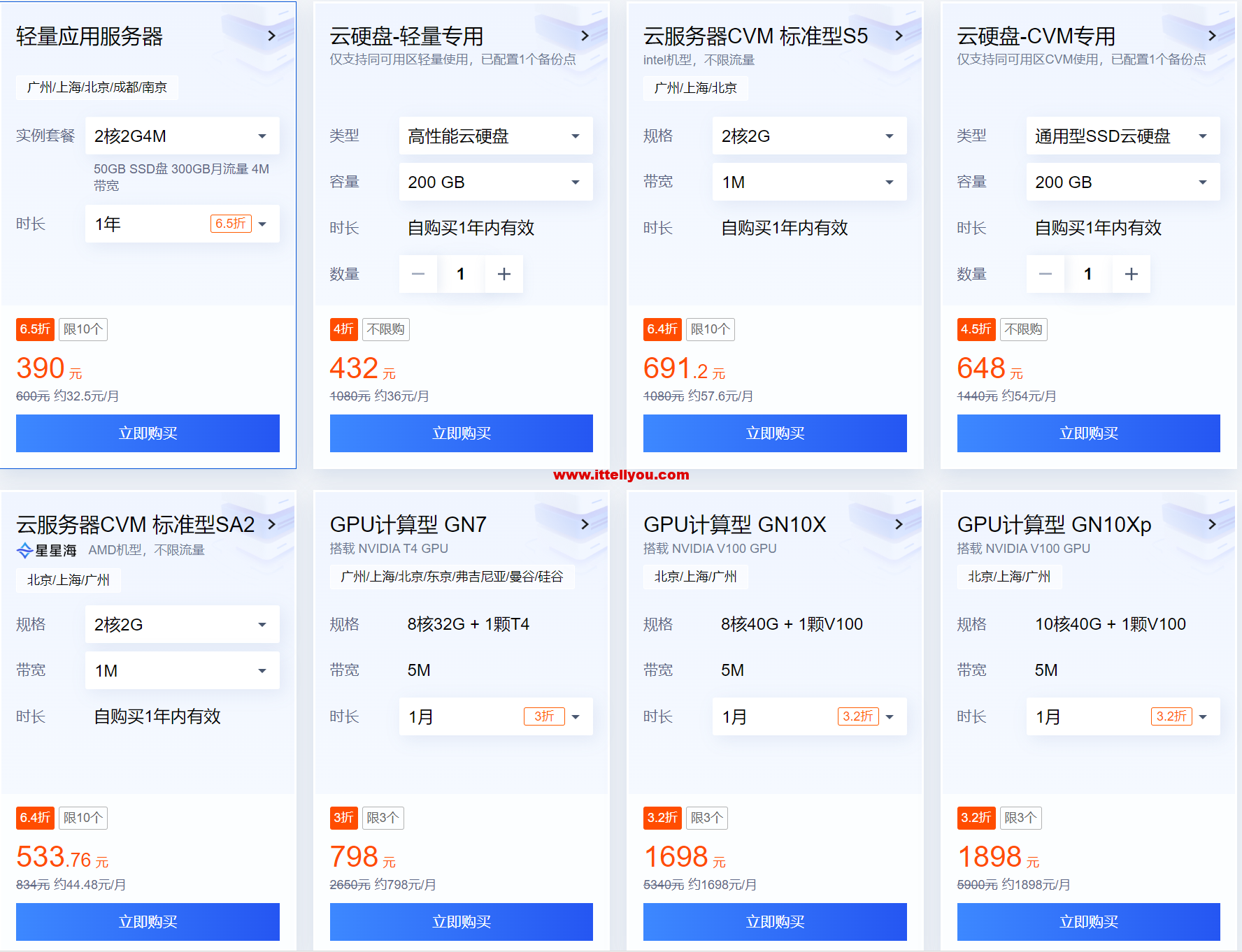This screenshot has width=1242, height=952.
Task: Open GPU计算型 GN7 chevron arrow
Action: 585,524
